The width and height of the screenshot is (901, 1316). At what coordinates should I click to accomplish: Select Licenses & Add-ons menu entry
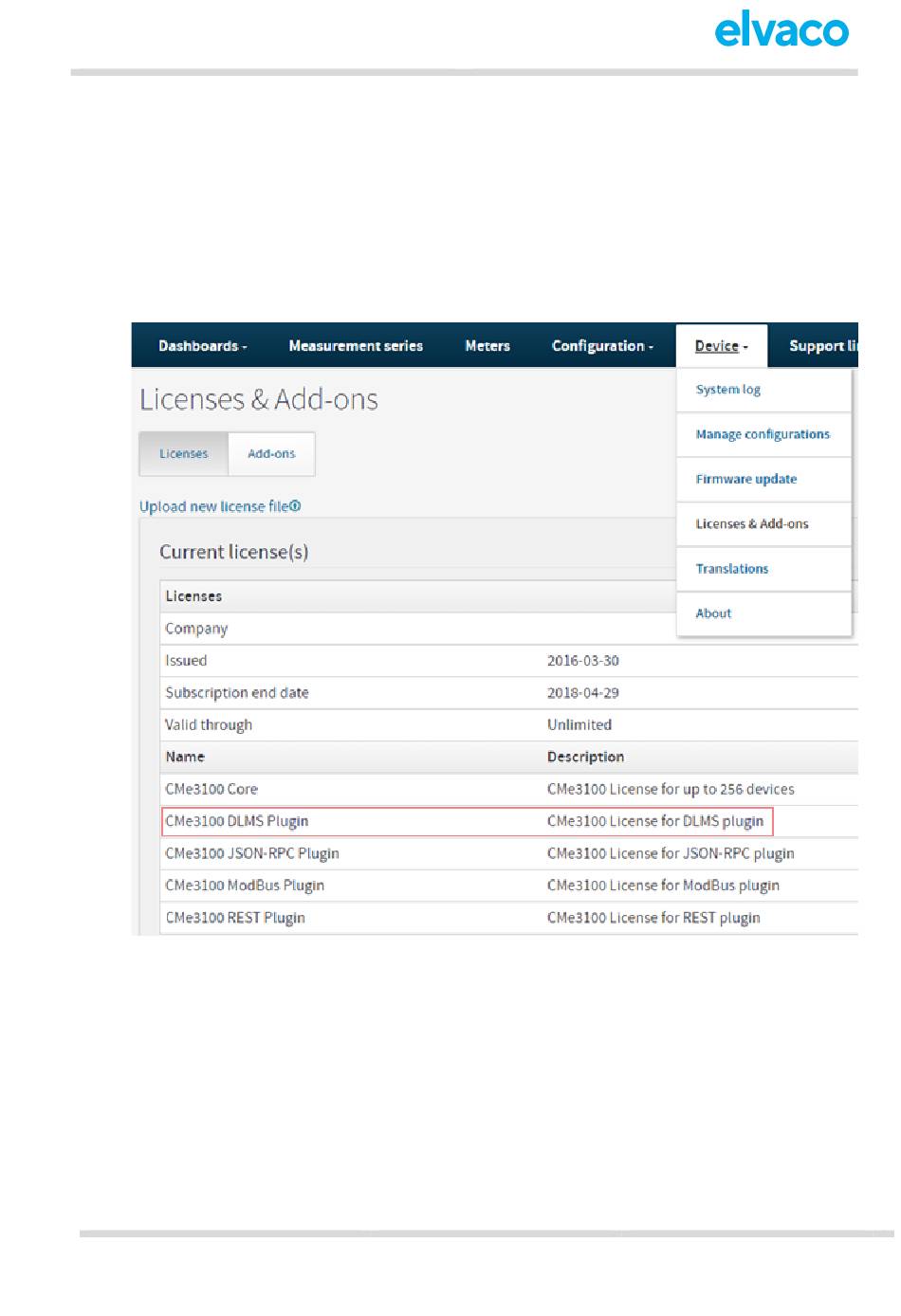752,523
